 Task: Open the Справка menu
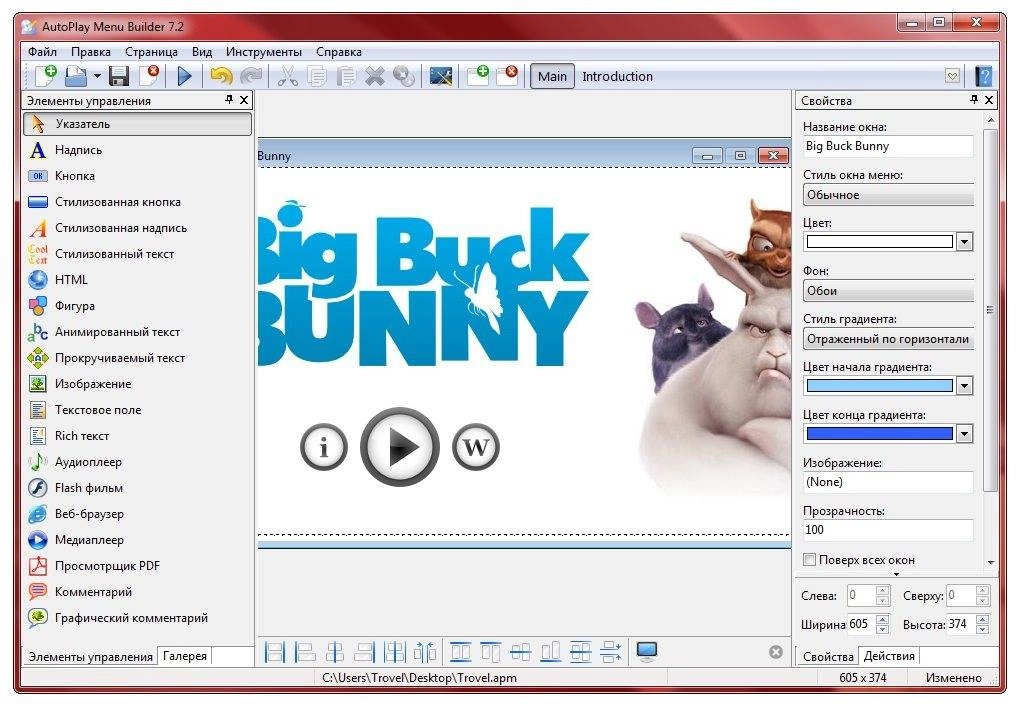338,52
